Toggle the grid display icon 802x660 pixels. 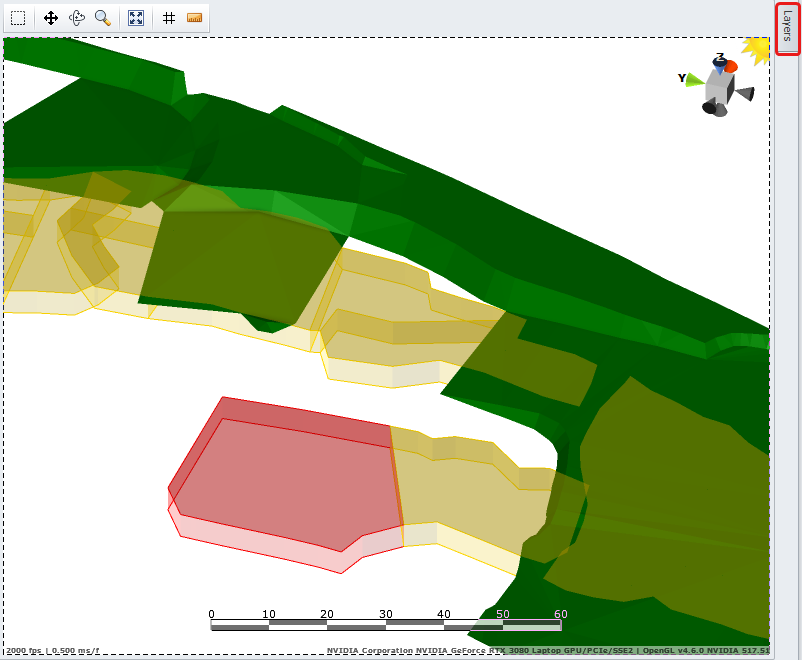coord(169,18)
